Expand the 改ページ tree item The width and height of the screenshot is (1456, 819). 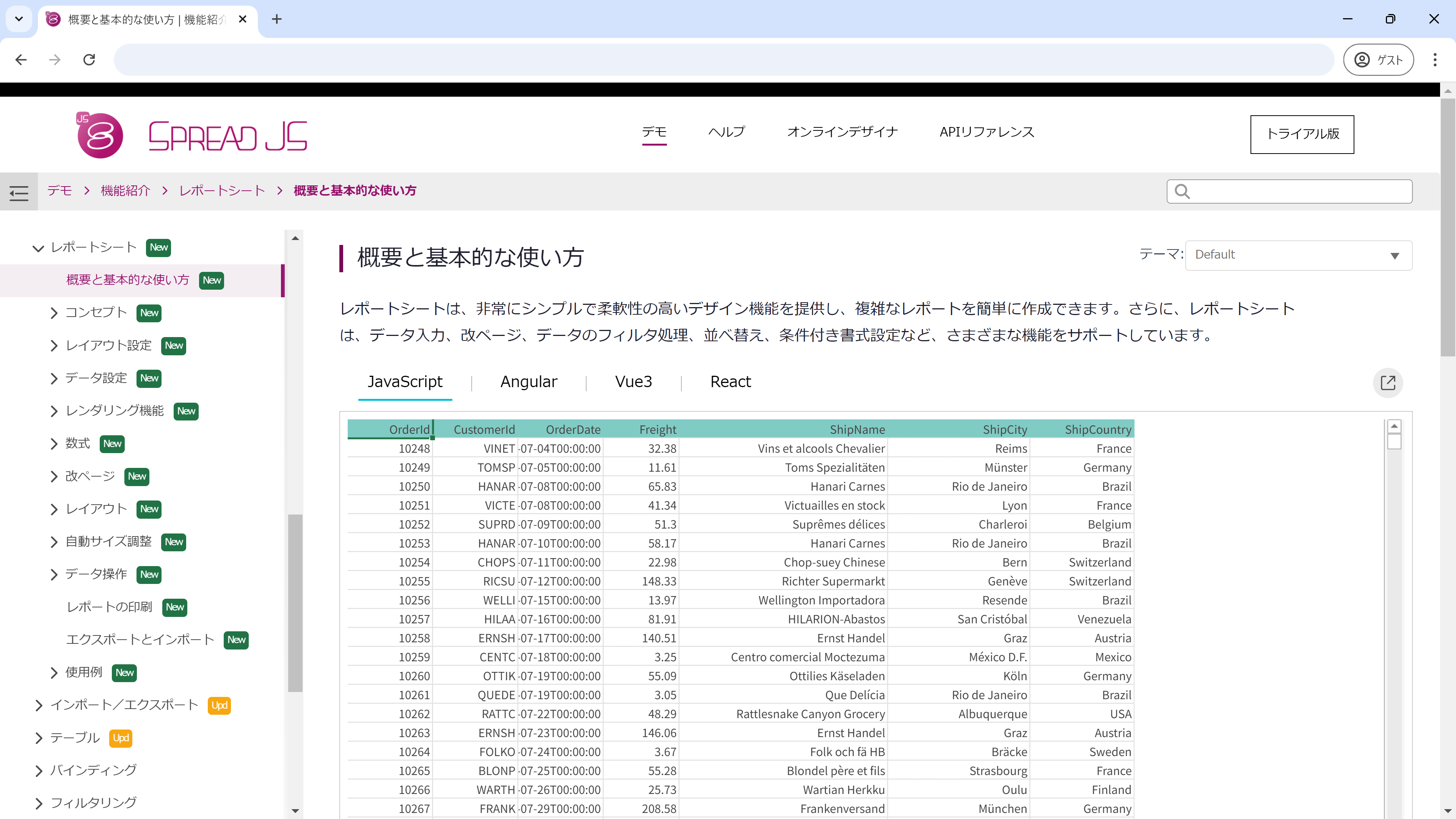tap(54, 477)
